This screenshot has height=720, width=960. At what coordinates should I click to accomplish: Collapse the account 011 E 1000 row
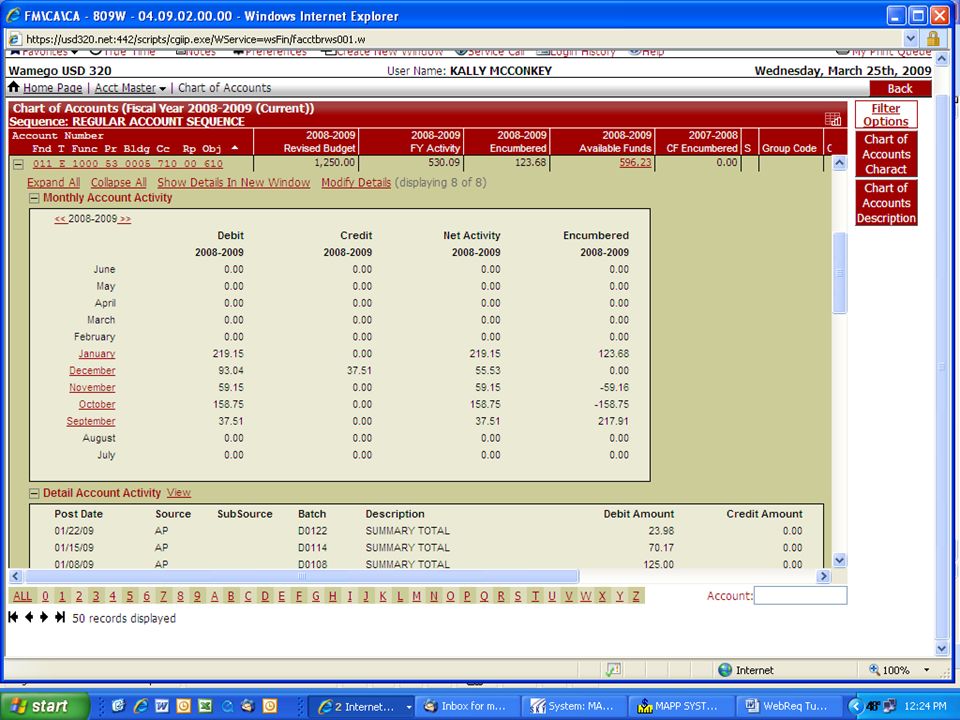pyautogui.click(x=18, y=164)
